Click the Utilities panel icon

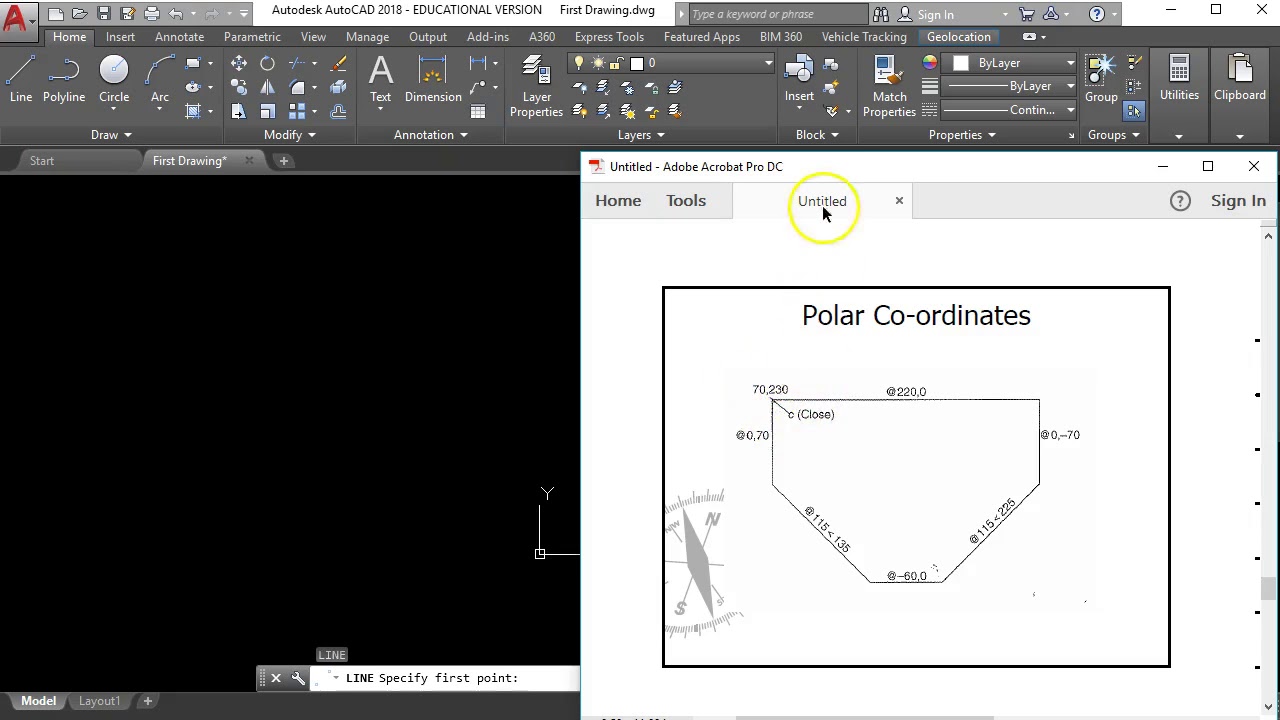click(1179, 80)
